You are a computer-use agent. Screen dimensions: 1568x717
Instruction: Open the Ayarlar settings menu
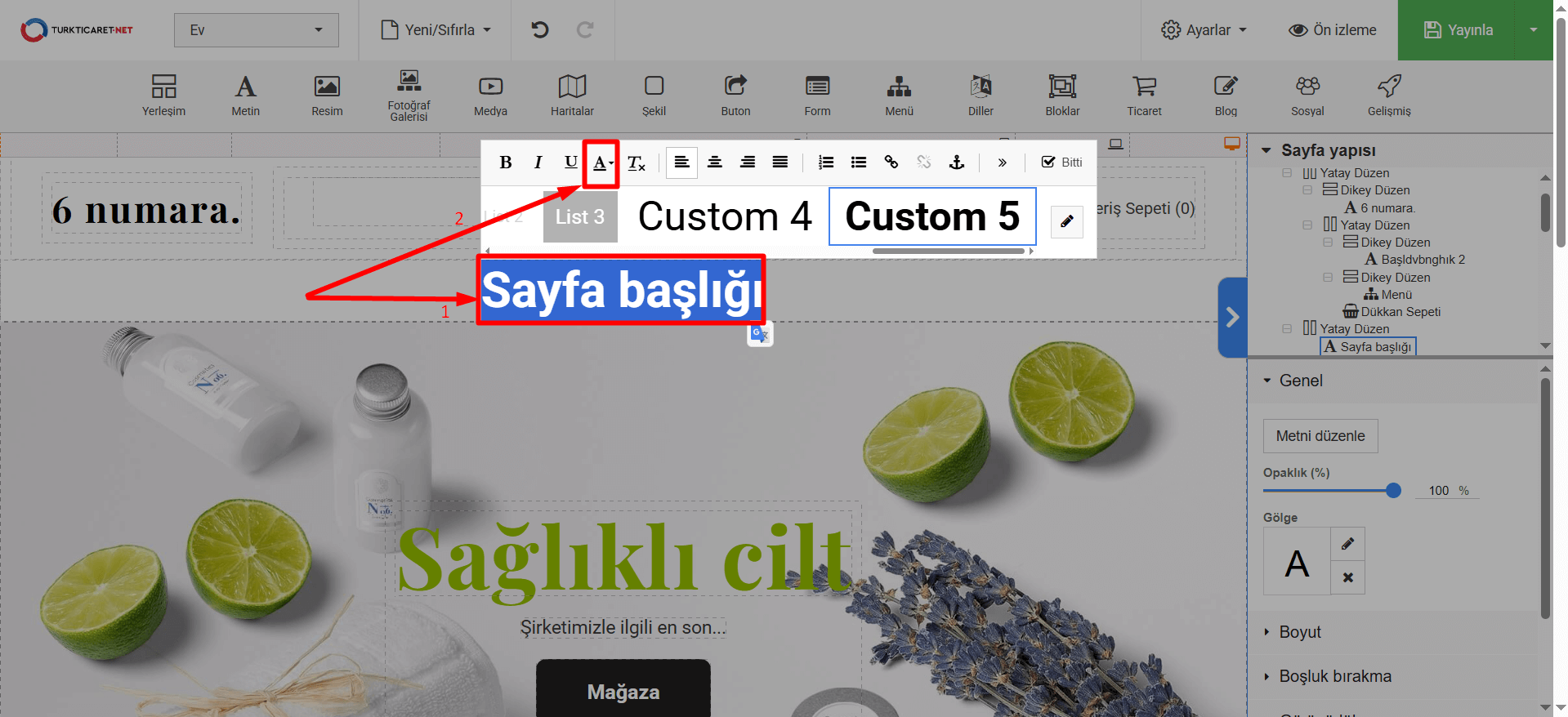click(1204, 30)
